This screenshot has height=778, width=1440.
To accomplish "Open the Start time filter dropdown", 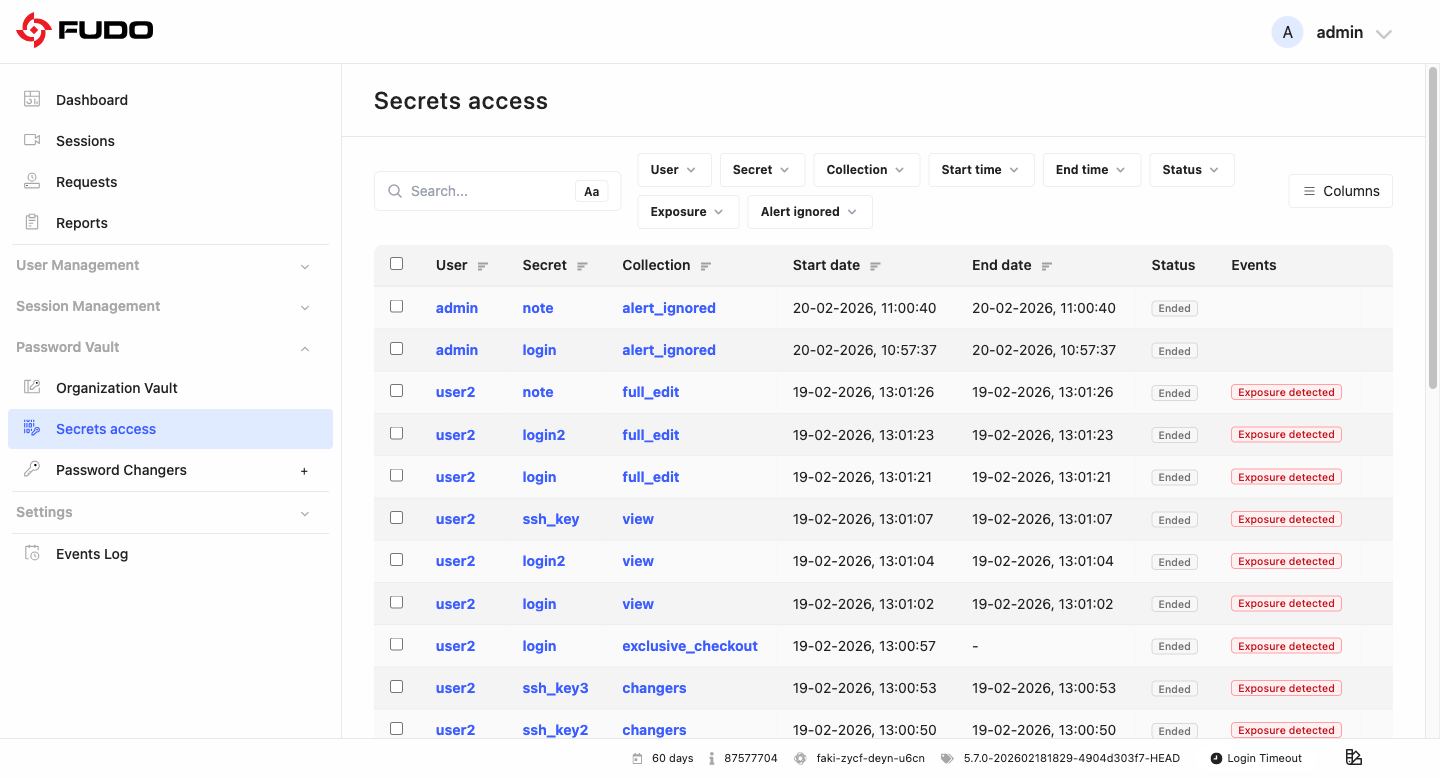I will click(x=981, y=170).
